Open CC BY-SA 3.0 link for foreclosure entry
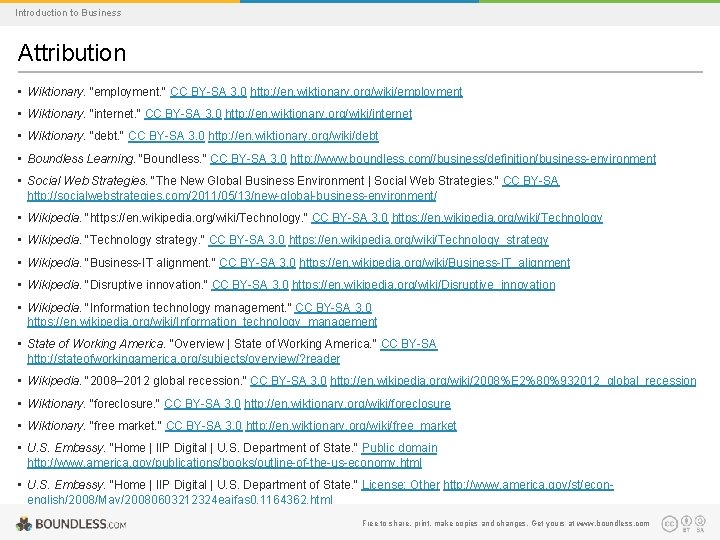The width and height of the screenshot is (720, 540). (x=202, y=404)
